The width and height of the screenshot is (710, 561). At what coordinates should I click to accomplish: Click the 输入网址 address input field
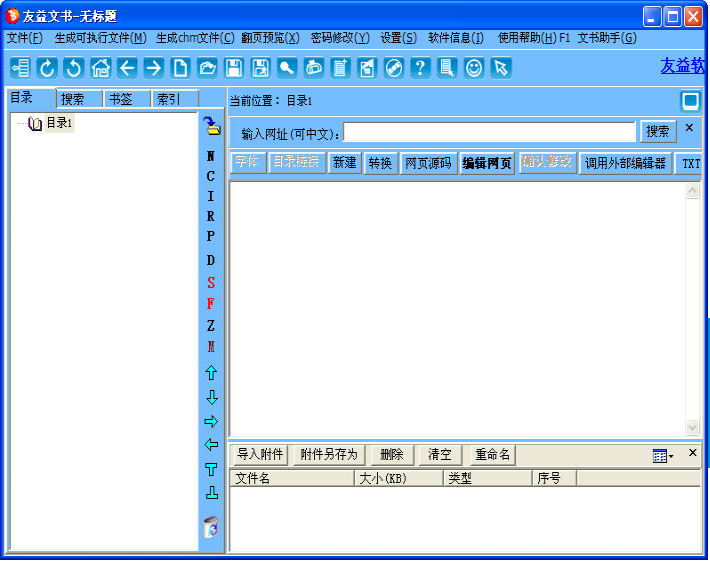pyautogui.click(x=490, y=132)
